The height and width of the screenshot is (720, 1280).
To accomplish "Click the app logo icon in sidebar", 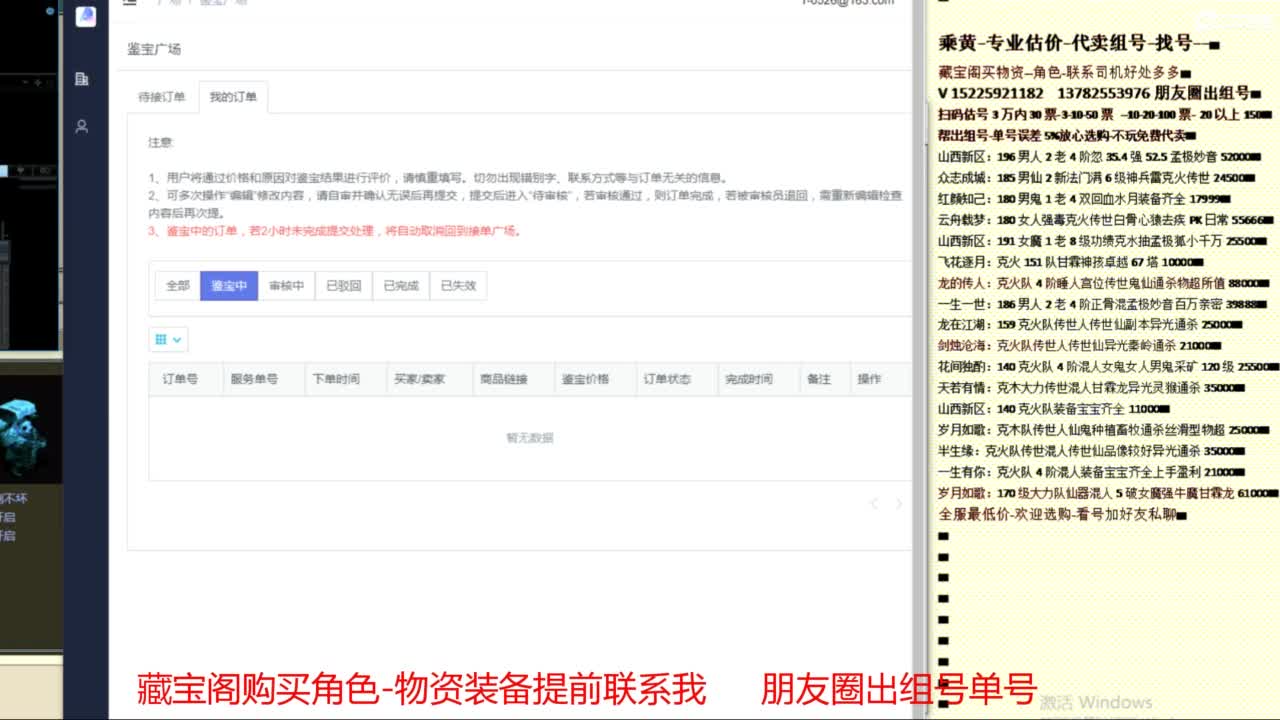I will [x=86, y=16].
